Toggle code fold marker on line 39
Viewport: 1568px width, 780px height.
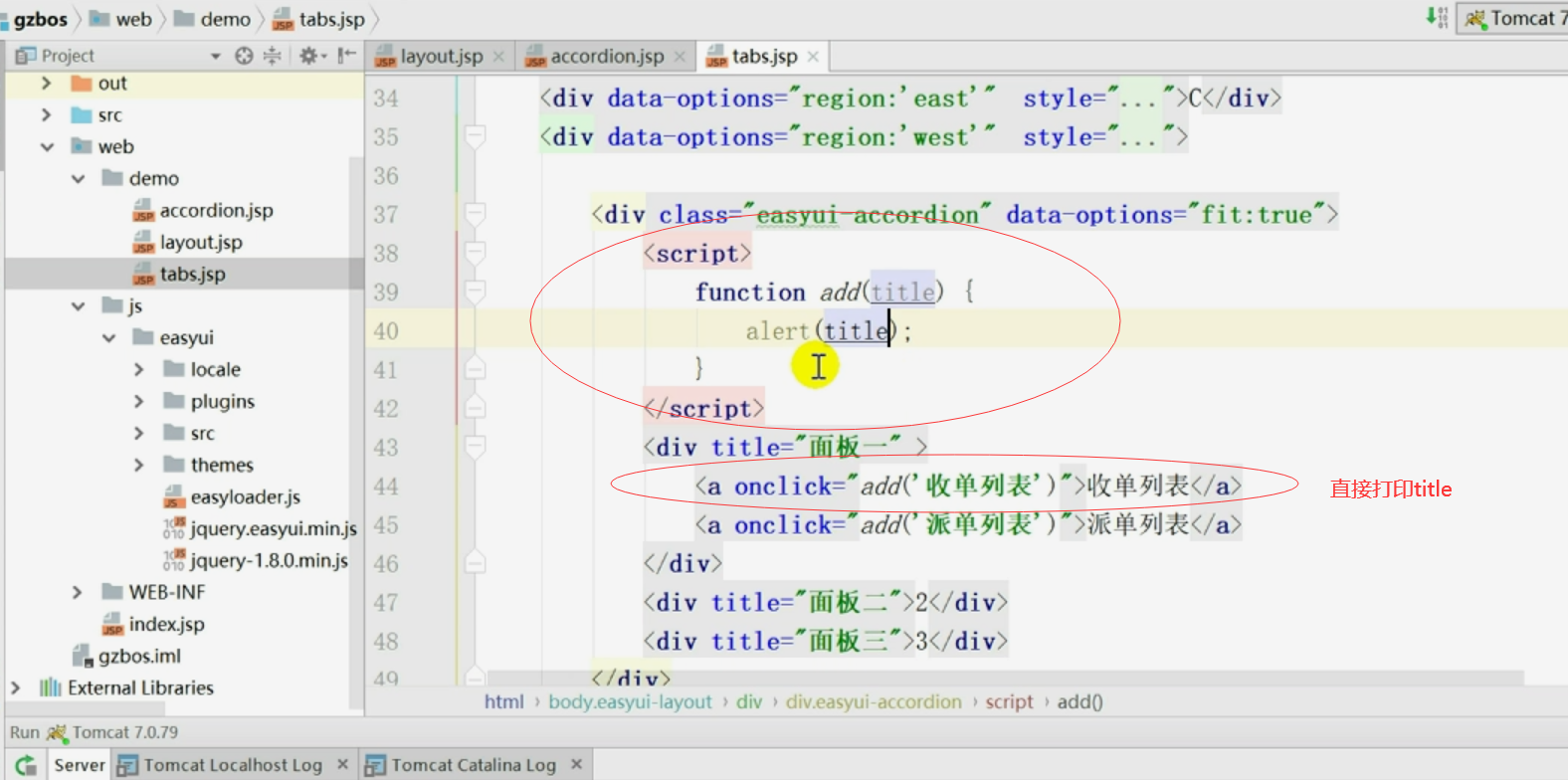click(475, 292)
